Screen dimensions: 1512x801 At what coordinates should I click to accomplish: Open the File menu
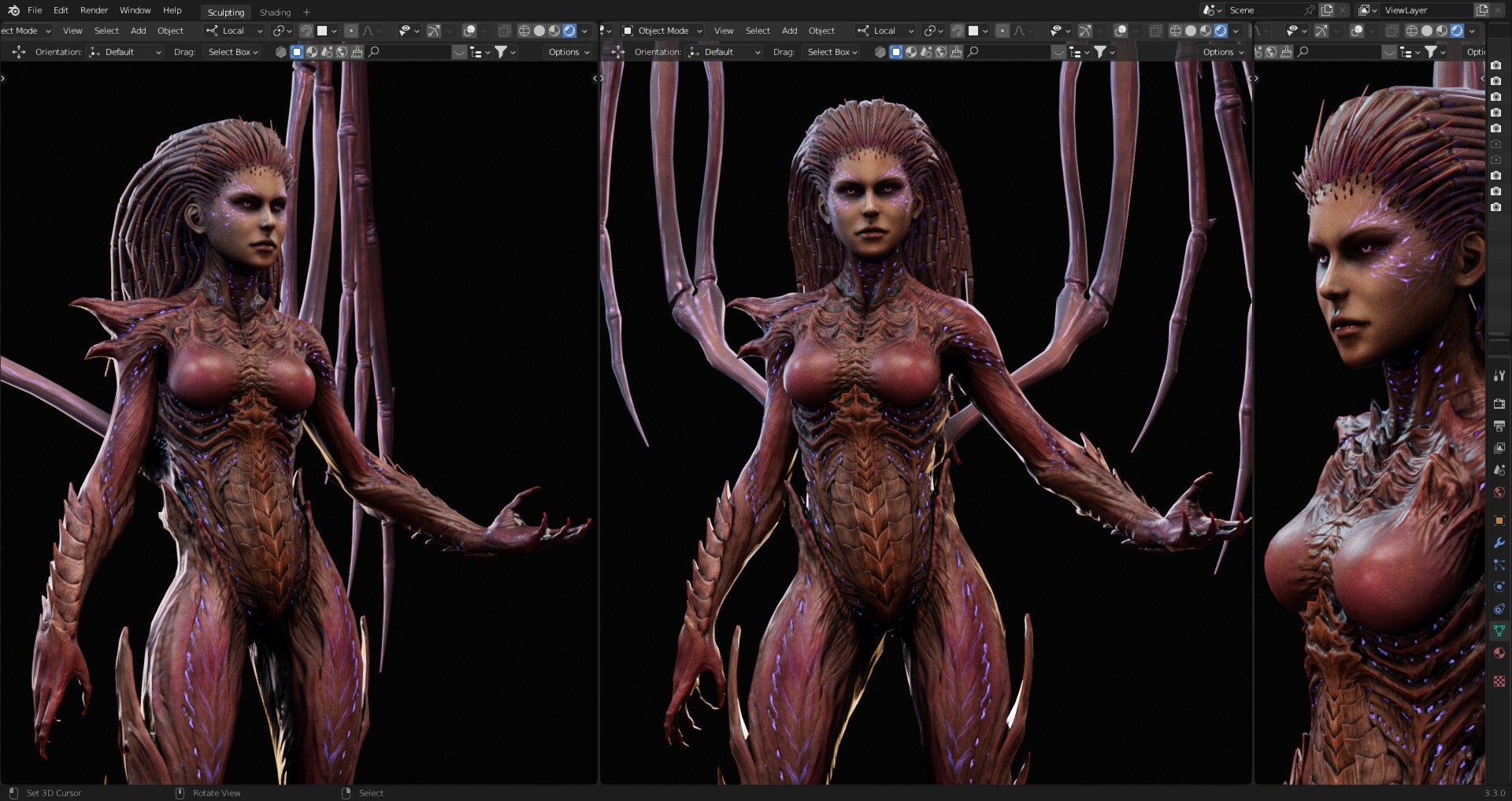click(x=35, y=10)
